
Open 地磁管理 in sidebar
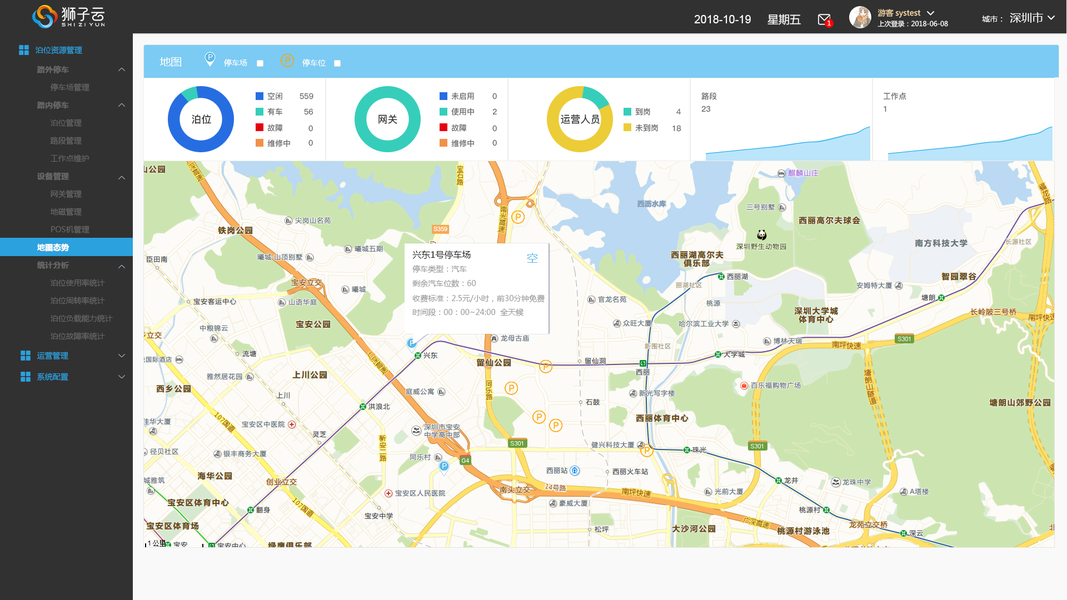click(65, 212)
